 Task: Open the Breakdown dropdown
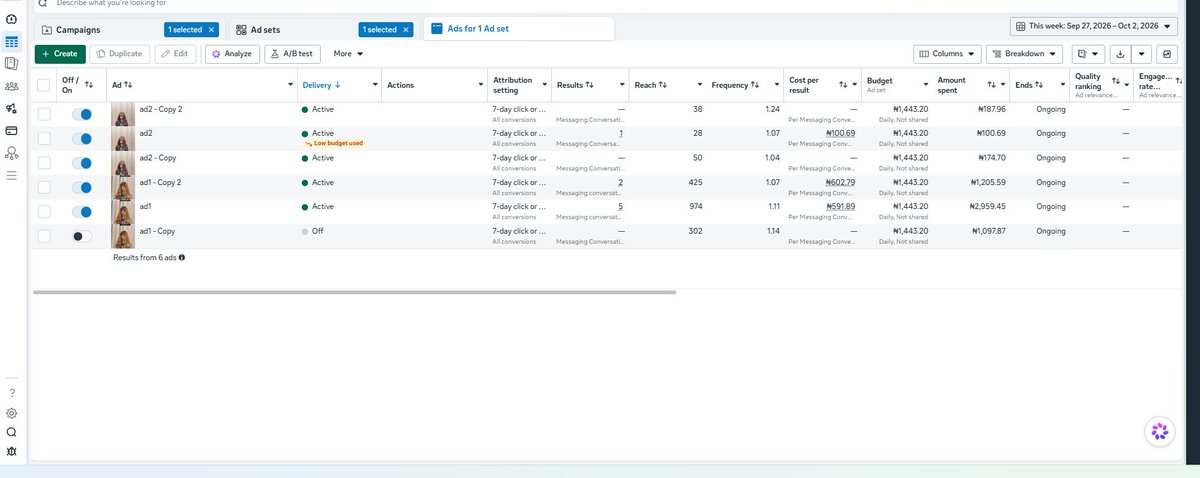tap(1025, 54)
